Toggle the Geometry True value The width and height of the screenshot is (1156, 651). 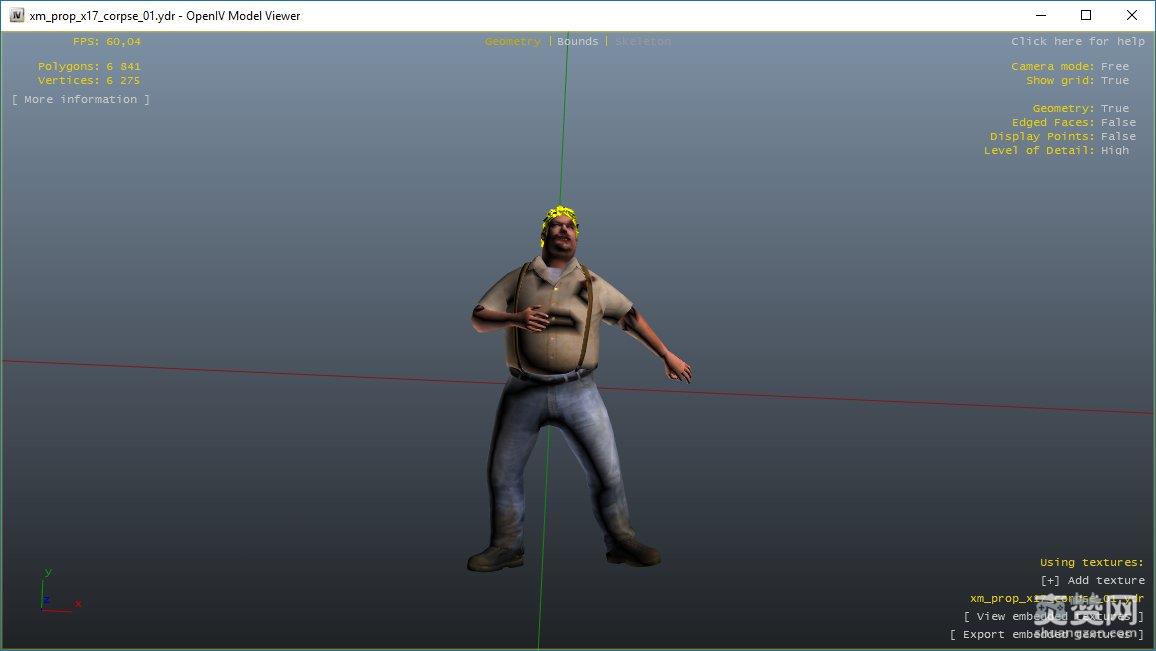coord(1114,108)
